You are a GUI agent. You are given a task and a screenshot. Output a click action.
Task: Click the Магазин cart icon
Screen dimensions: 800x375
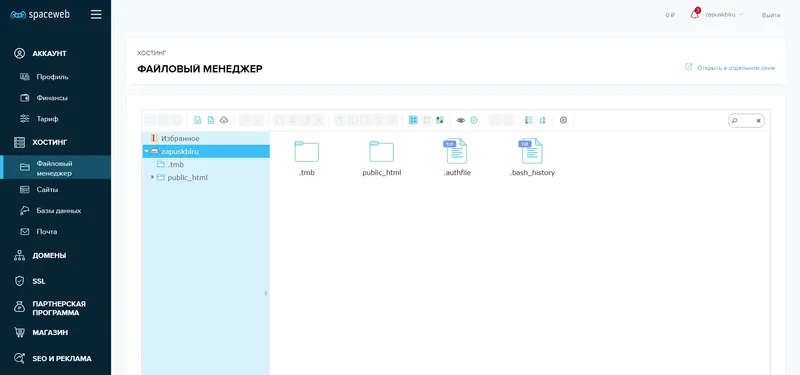pos(19,333)
